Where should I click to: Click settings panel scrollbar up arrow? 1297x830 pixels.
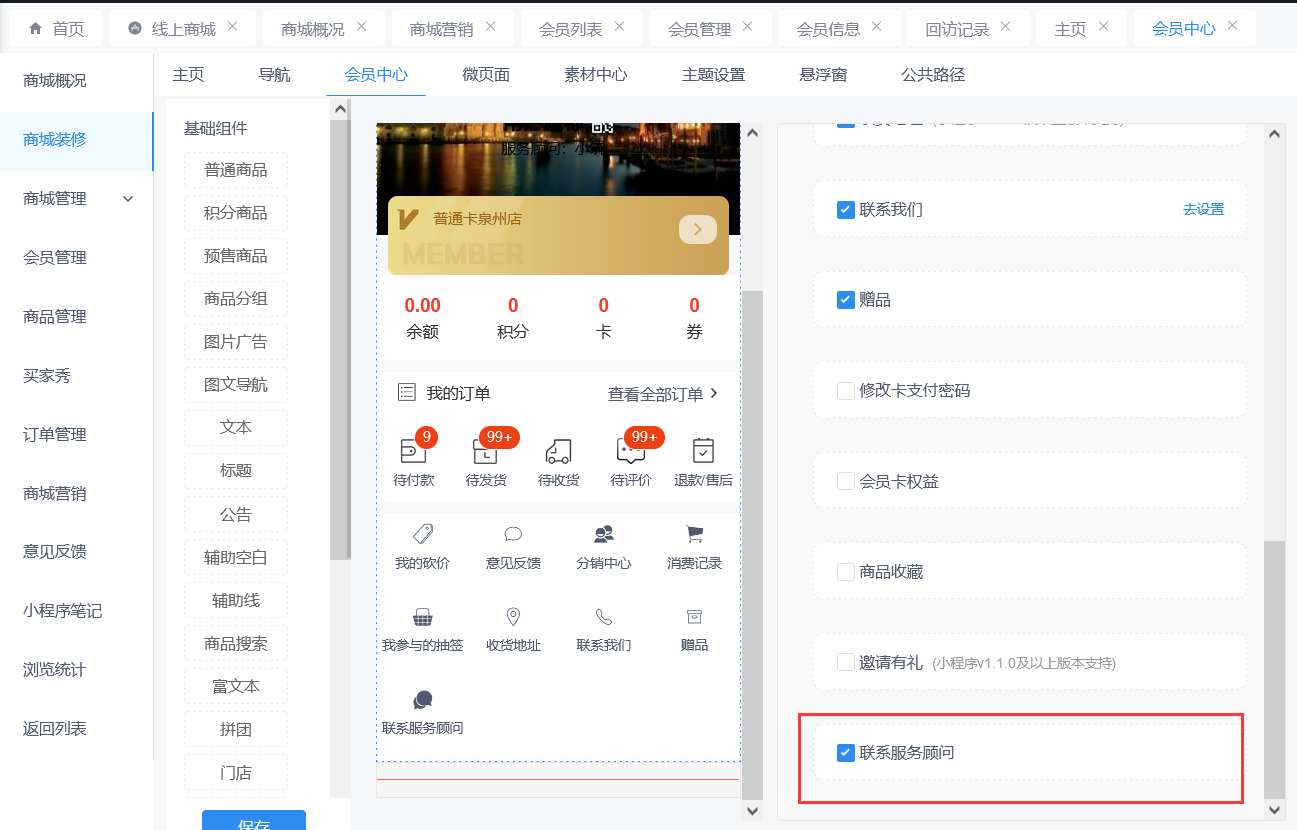pos(1274,132)
